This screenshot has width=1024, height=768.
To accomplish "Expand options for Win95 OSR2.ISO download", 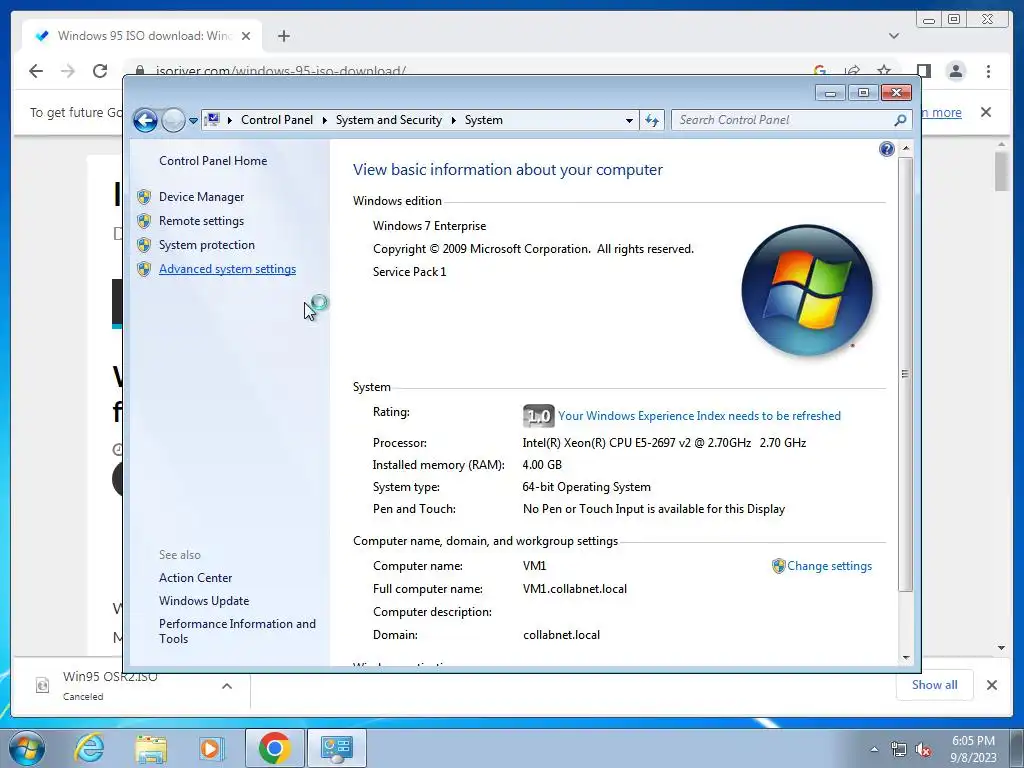I will [x=227, y=686].
